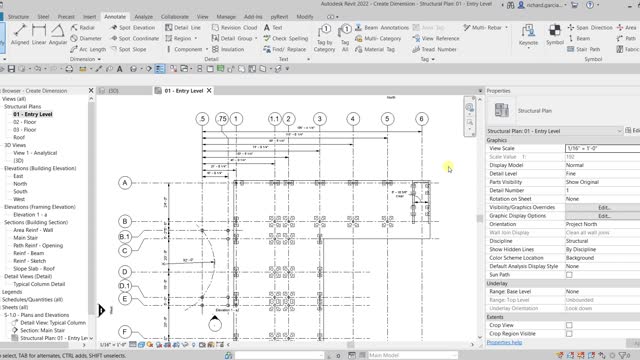
Task: Open Find/Replace text tool
Action: pyautogui.click(x=284, y=49)
